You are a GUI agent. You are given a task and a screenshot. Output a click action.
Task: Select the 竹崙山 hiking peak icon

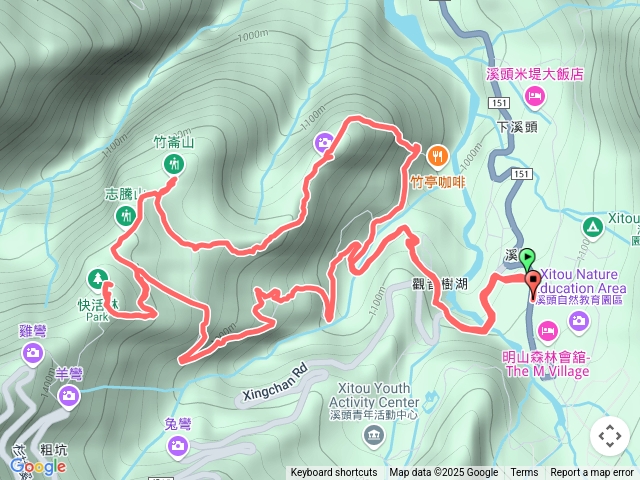[174, 164]
